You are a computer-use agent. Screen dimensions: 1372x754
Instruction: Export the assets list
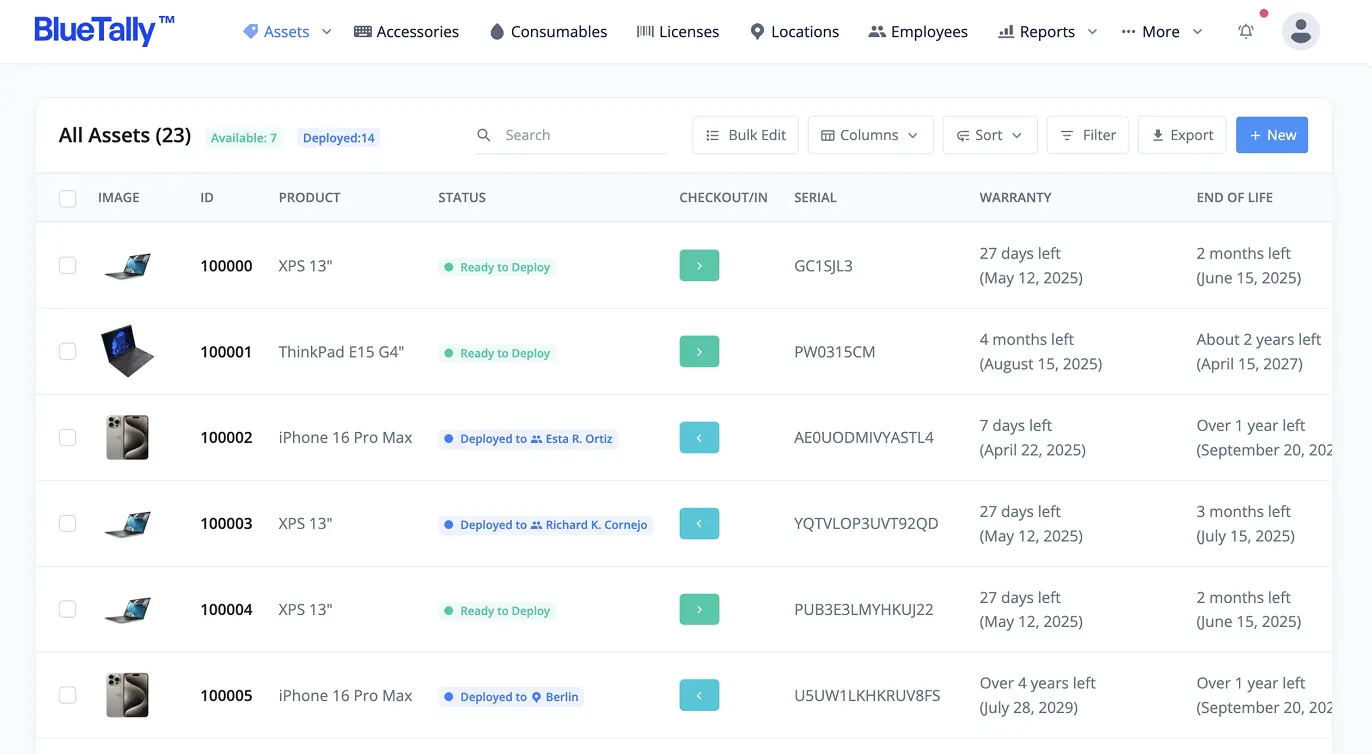(1182, 135)
